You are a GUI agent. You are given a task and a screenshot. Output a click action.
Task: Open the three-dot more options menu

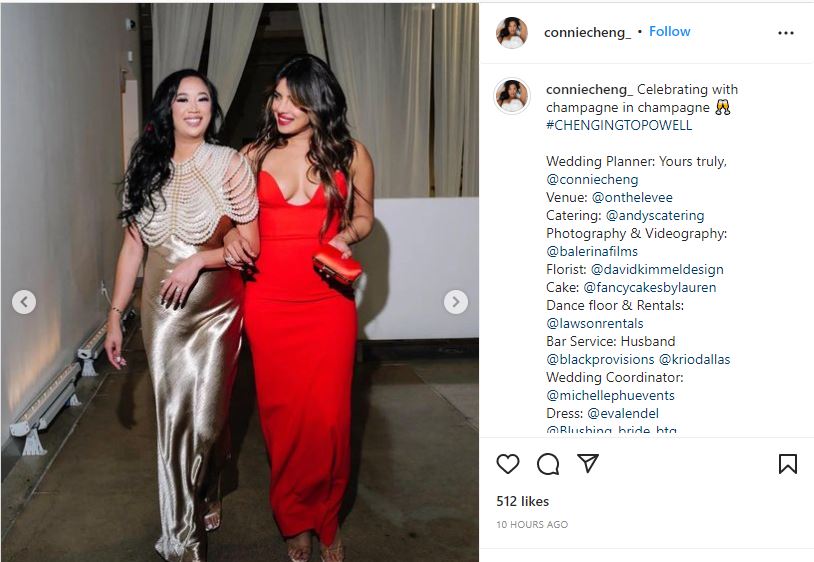tap(786, 33)
